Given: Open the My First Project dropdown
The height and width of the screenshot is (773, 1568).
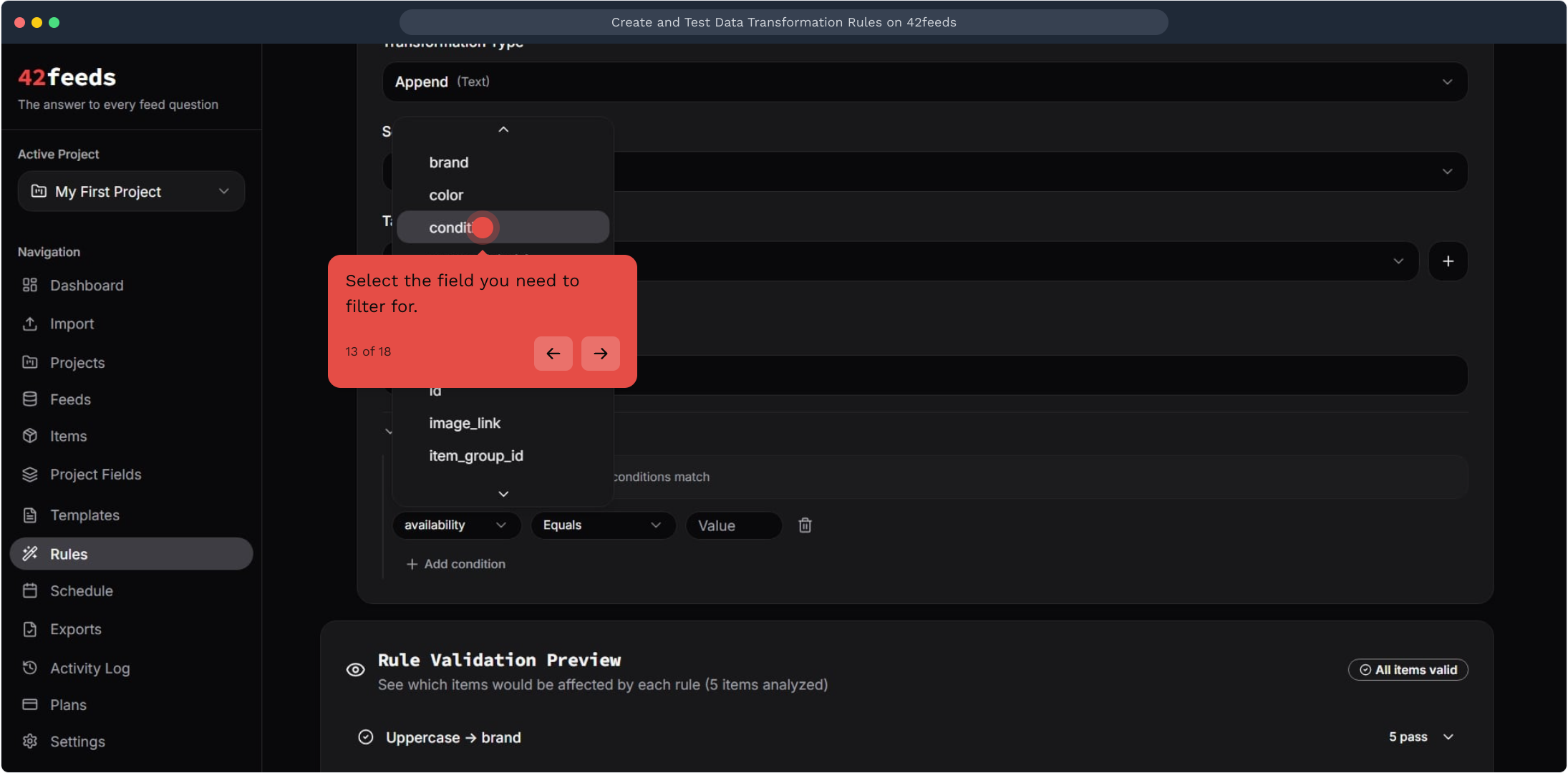Looking at the screenshot, I should pos(131,191).
